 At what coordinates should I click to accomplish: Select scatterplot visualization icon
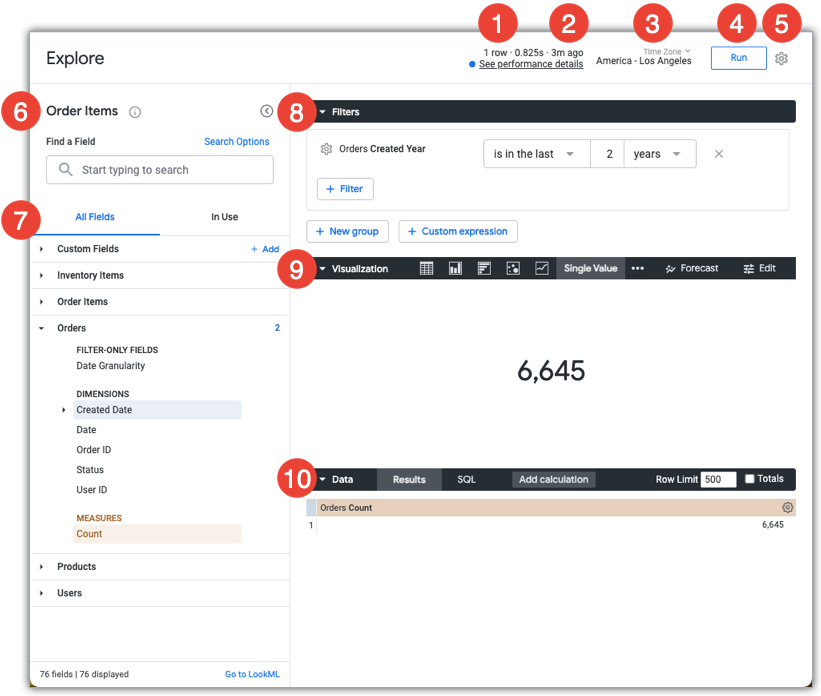coord(513,268)
